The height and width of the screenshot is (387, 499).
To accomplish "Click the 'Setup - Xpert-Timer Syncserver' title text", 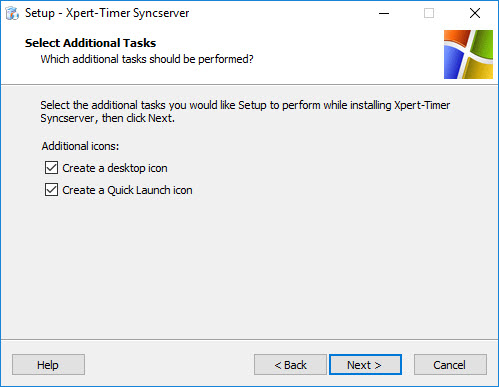I will [107, 13].
